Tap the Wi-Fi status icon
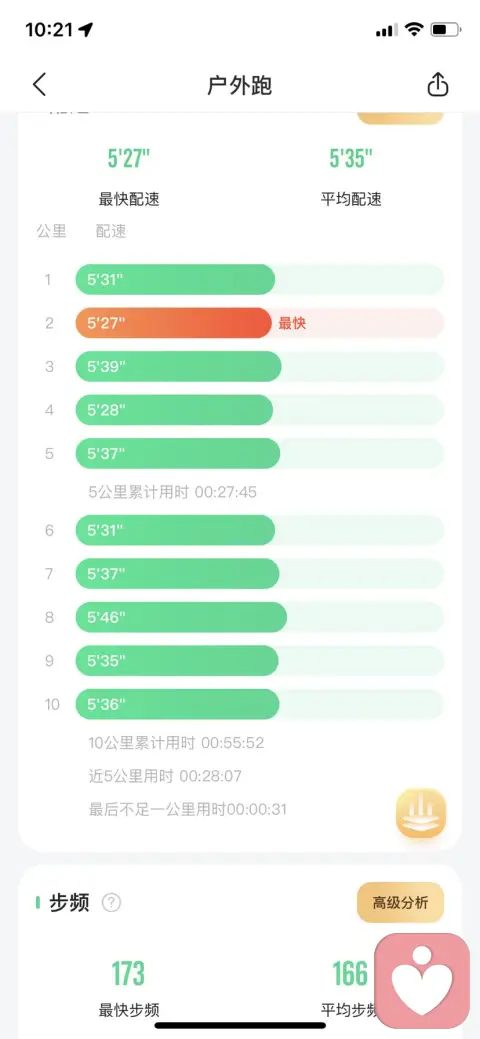Screen dimensions: 480x1039 pos(414,29)
